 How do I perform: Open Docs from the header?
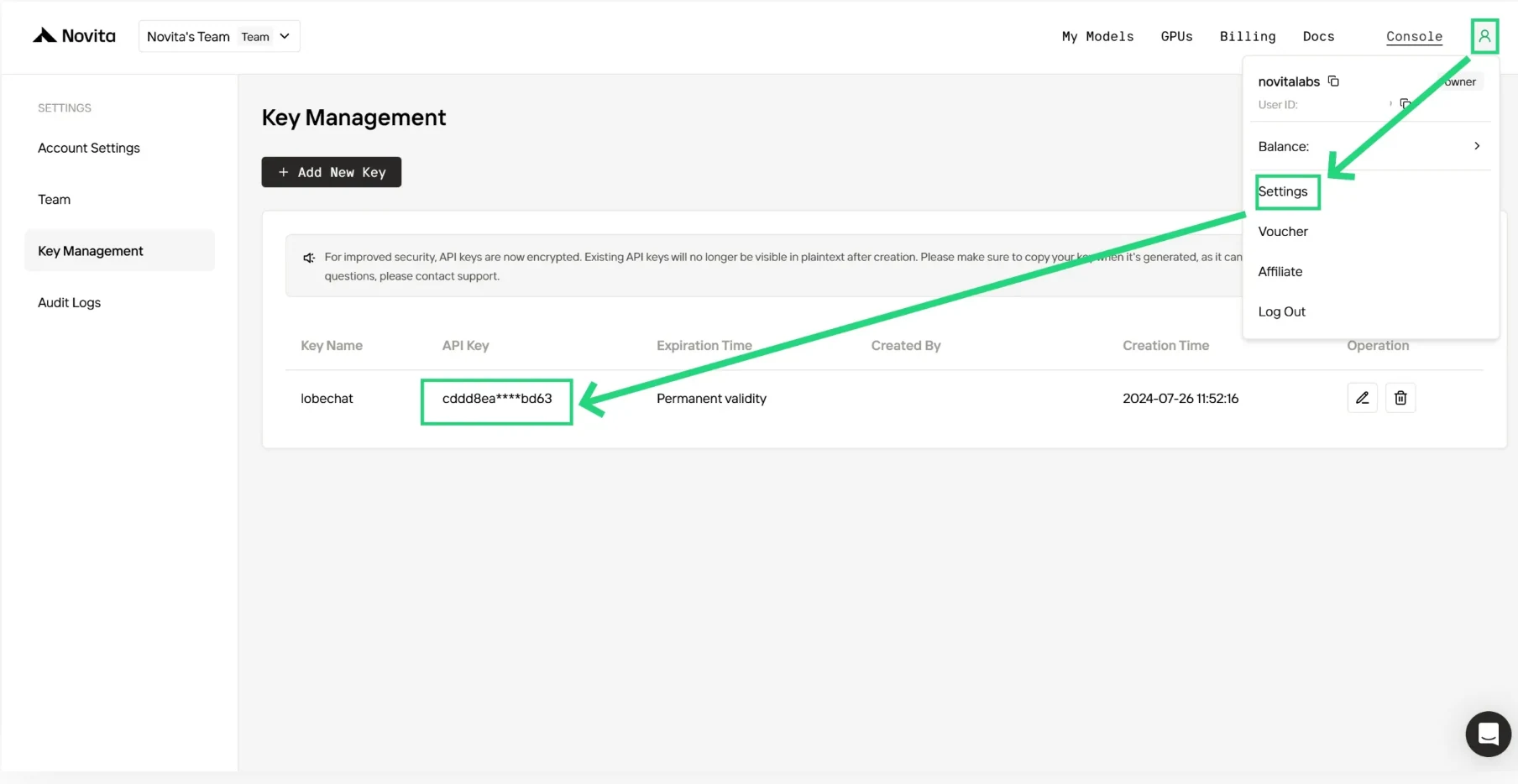pyautogui.click(x=1318, y=36)
